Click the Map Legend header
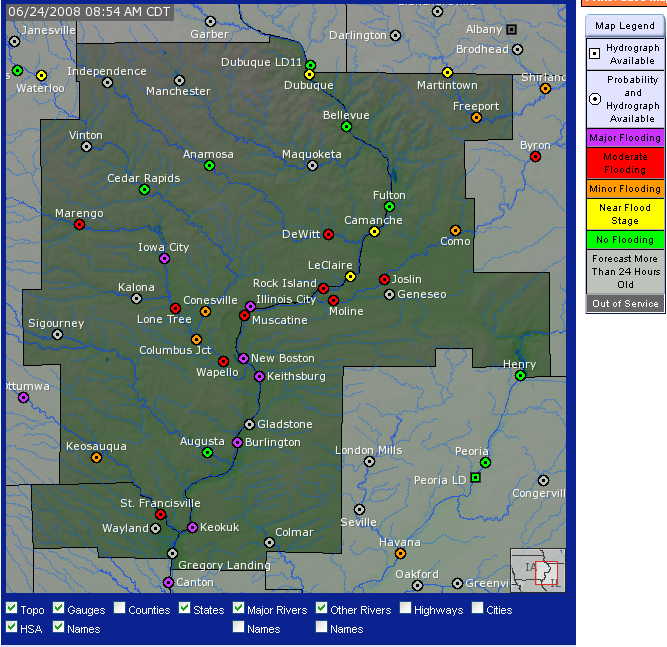 click(x=625, y=26)
